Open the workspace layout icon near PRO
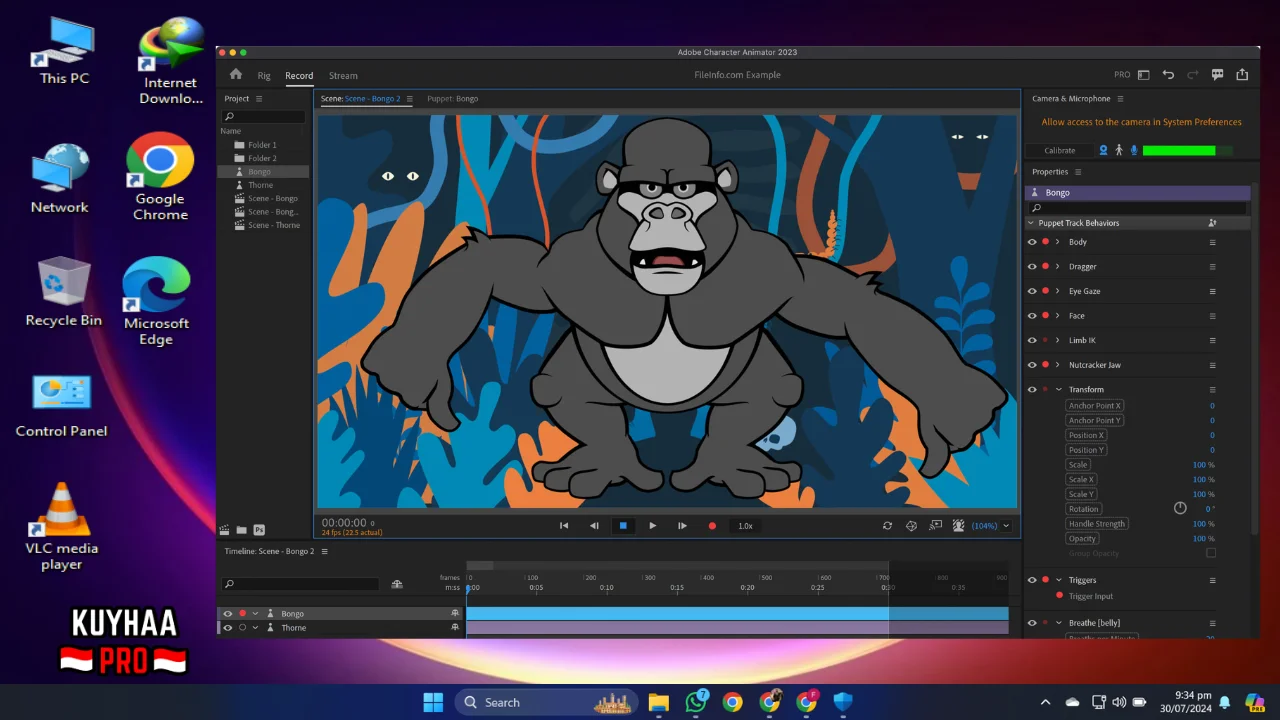 pos(1143,75)
